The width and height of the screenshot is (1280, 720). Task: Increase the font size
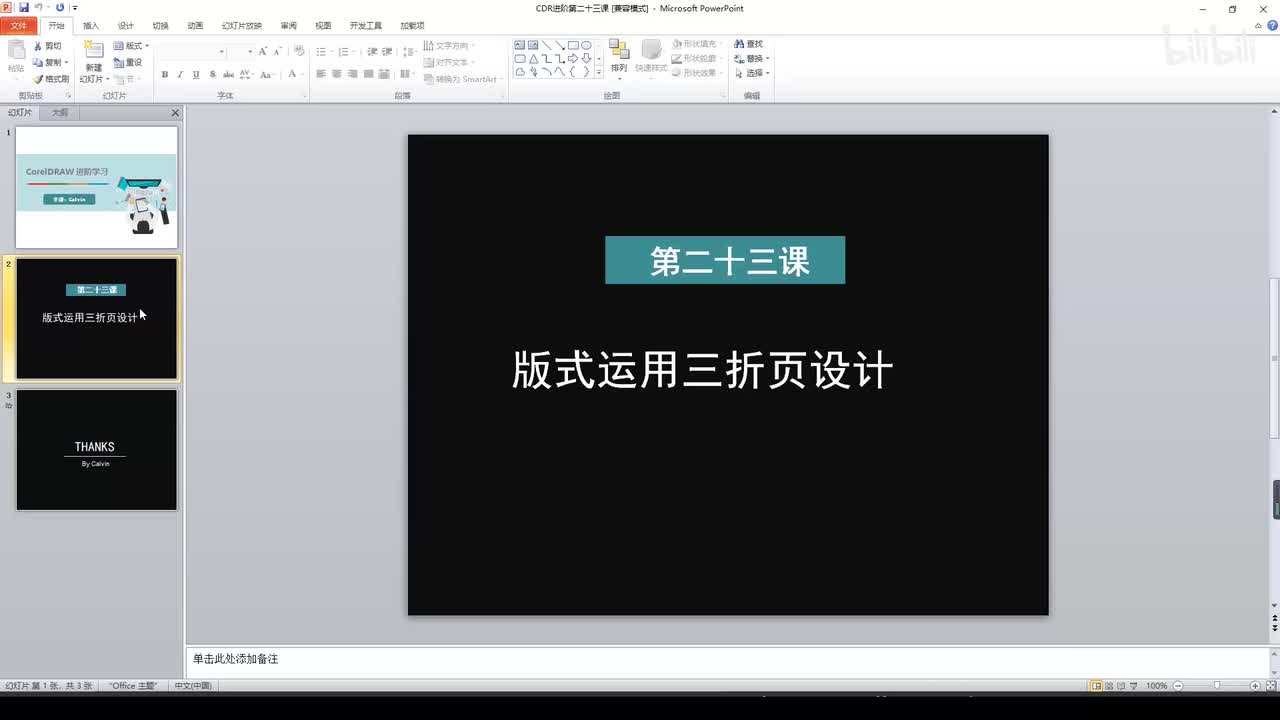264,51
